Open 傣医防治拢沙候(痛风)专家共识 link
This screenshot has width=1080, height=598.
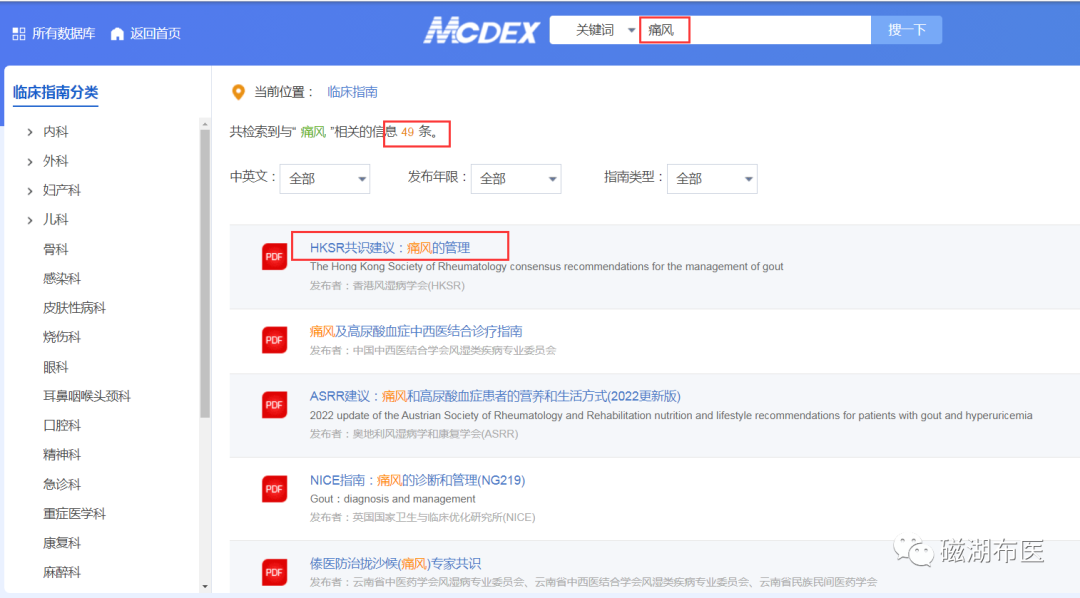pyautogui.click(x=395, y=564)
